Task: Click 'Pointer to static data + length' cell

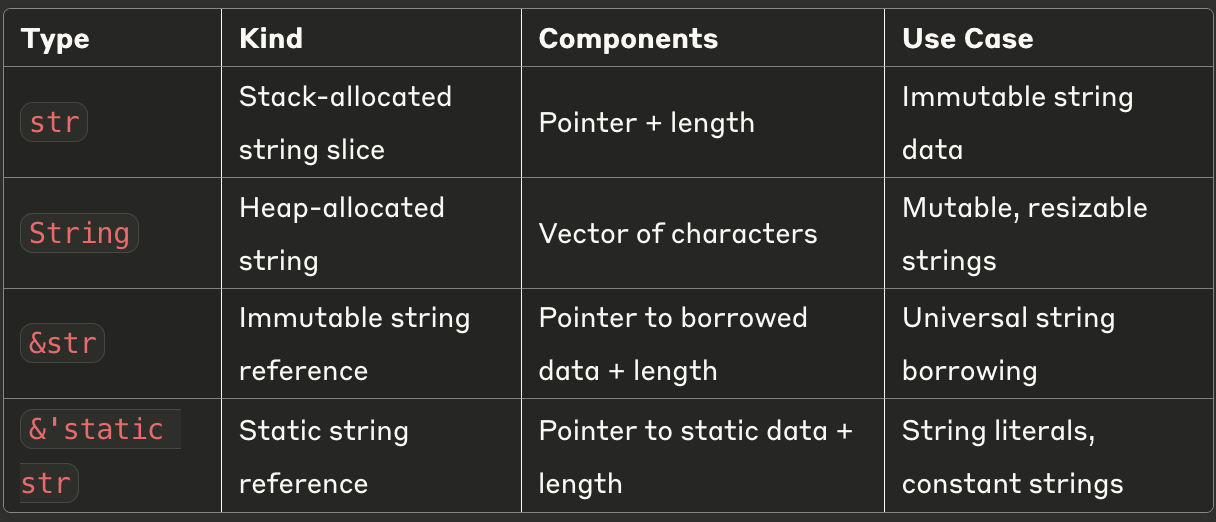Action: (x=703, y=457)
